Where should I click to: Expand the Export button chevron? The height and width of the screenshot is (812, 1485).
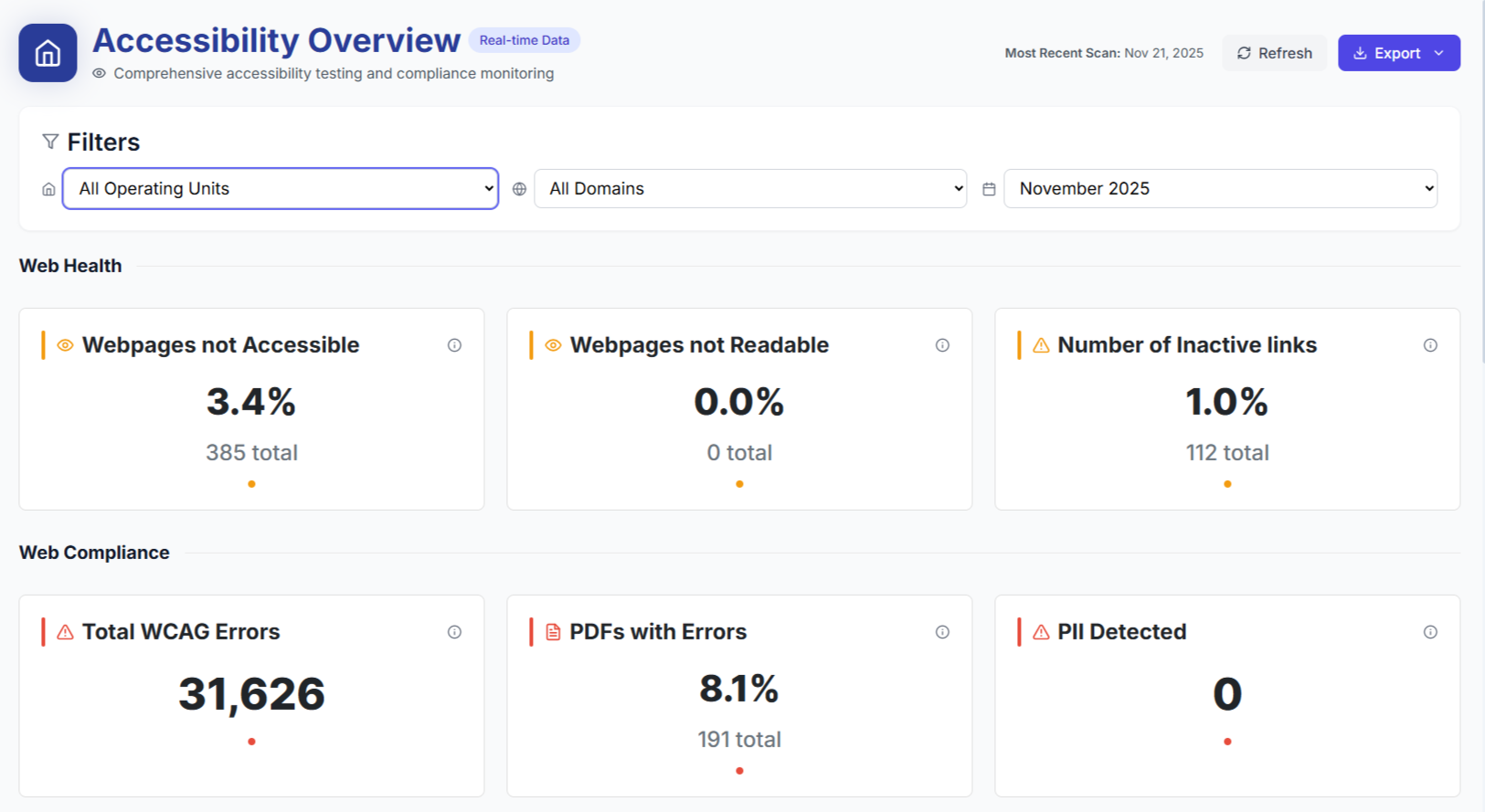coord(1439,53)
